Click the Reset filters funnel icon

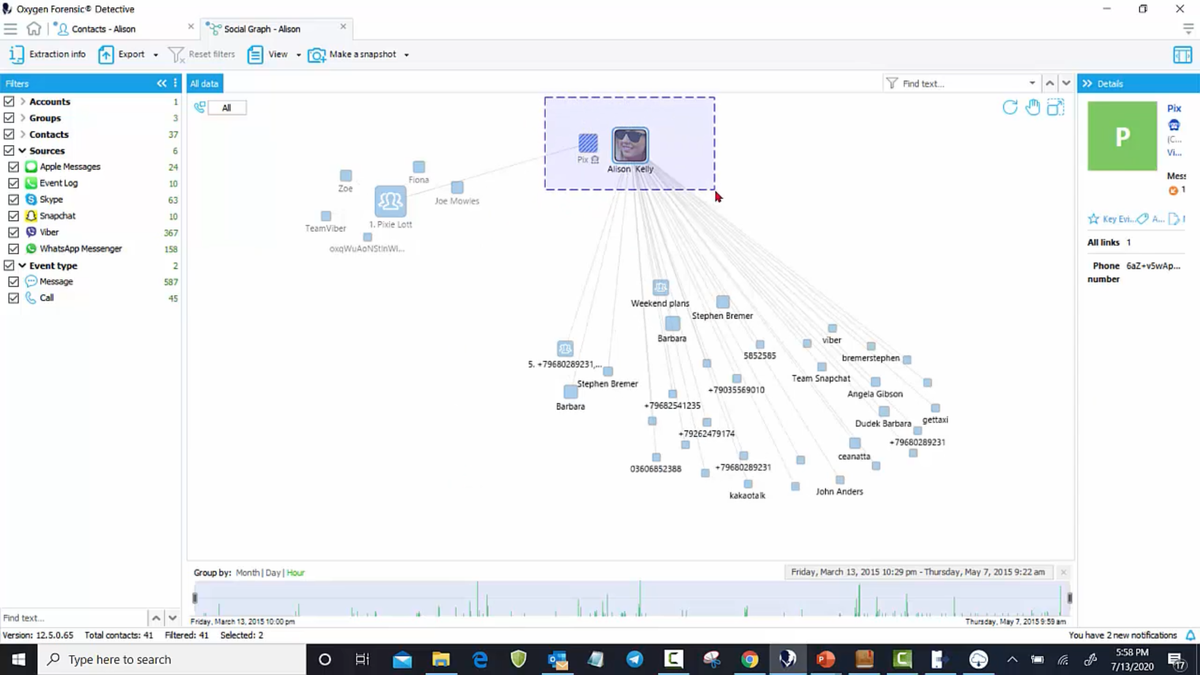177,55
